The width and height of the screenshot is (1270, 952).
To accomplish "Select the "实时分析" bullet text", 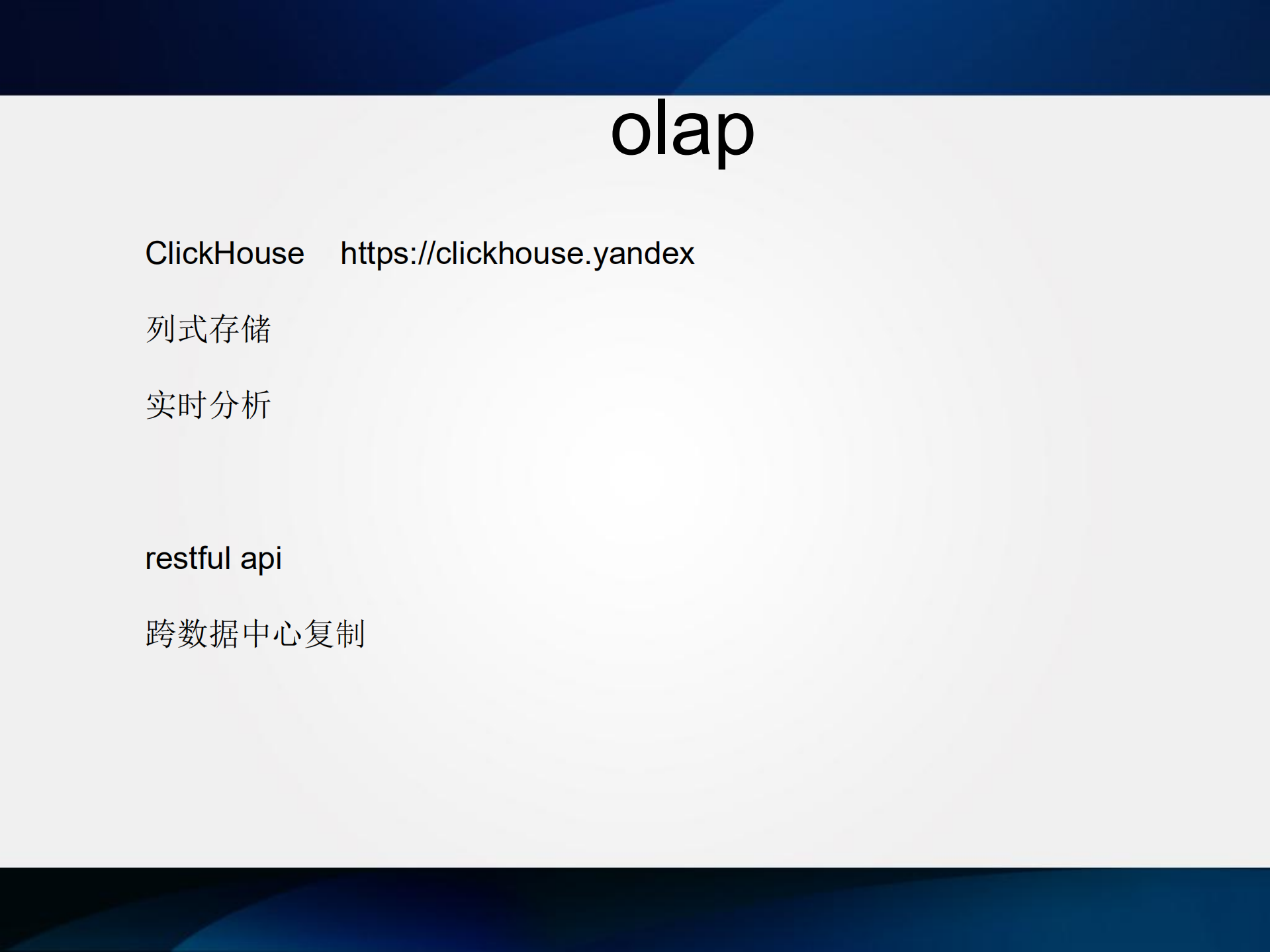I will coord(207,404).
